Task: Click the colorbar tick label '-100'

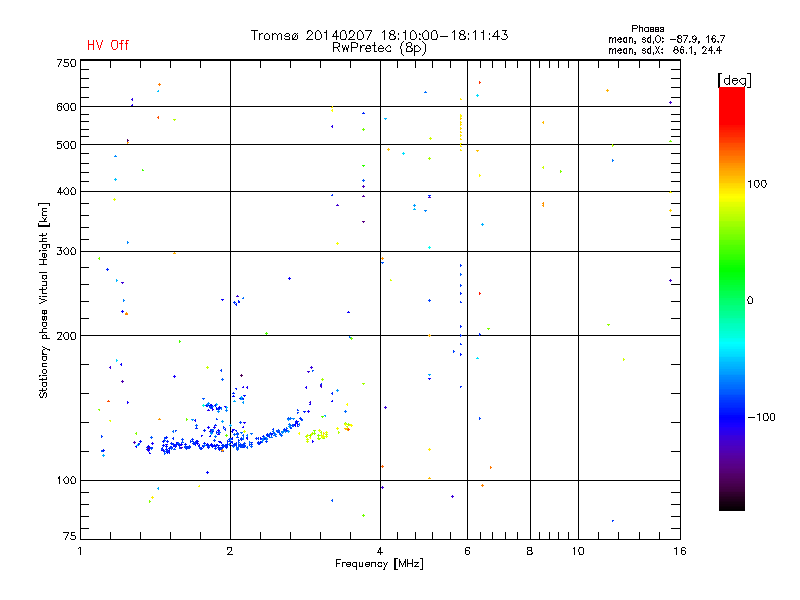Action: pyautogui.click(x=761, y=417)
